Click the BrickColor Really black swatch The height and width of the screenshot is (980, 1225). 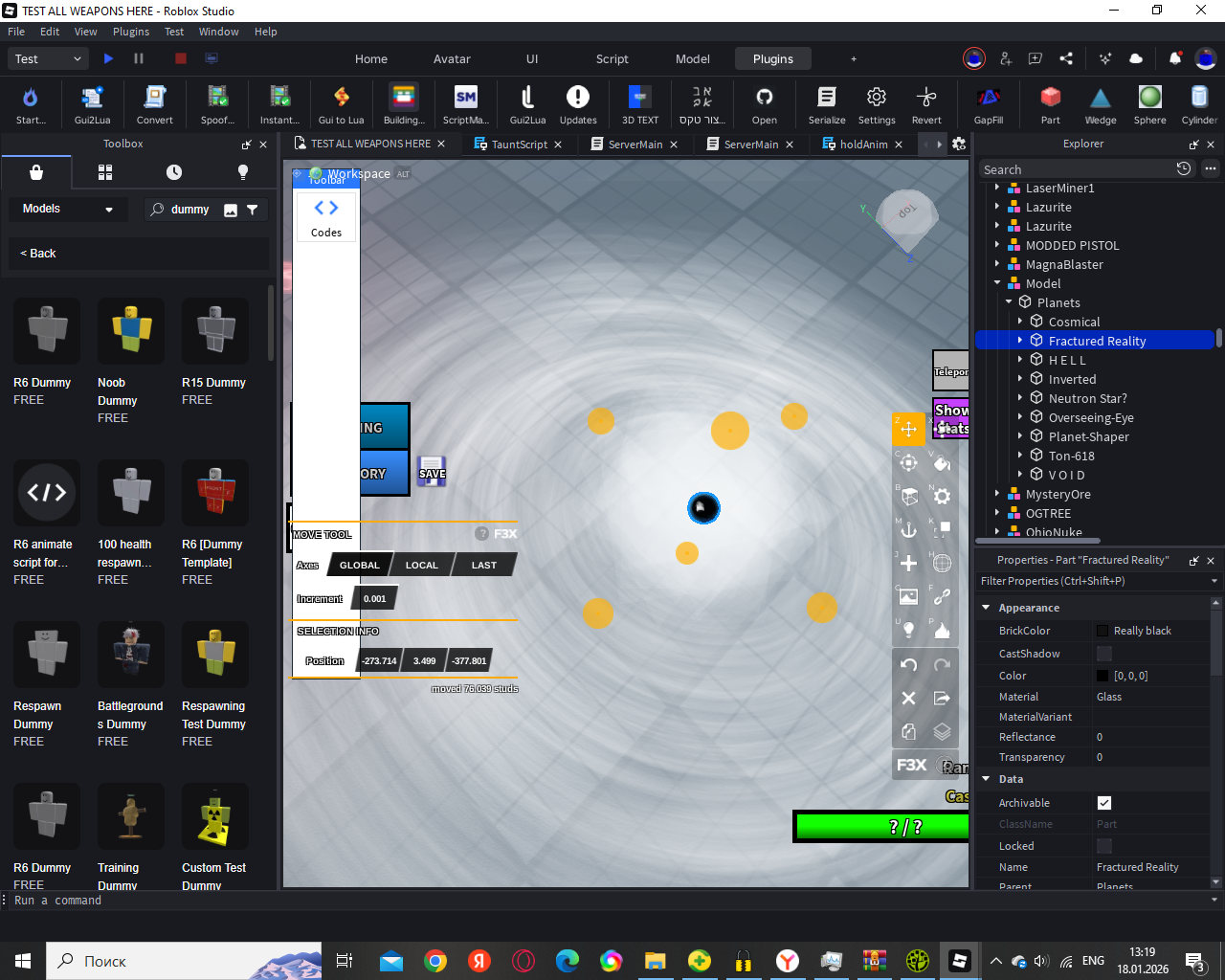click(1102, 631)
